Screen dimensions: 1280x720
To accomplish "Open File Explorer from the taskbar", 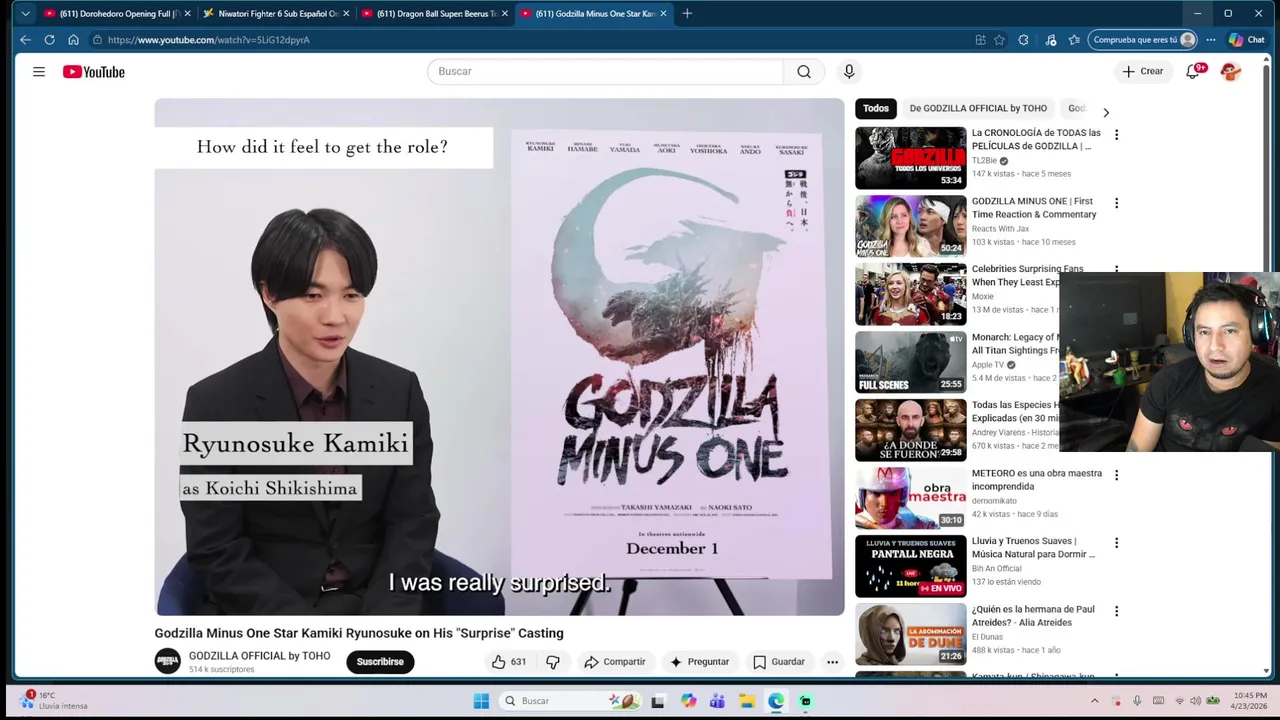I will pyautogui.click(x=747, y=701).
